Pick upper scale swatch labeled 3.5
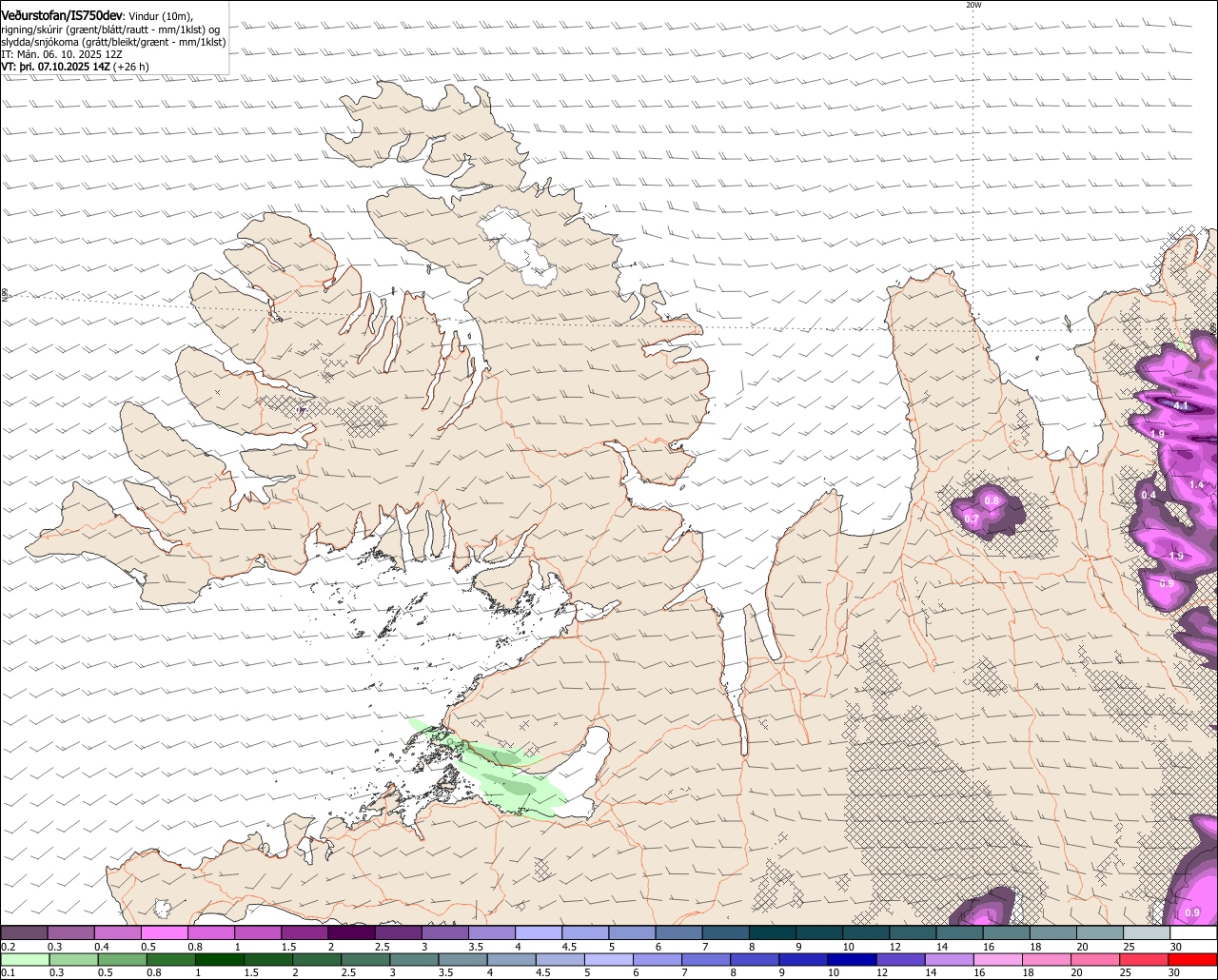This screenshot has width=1218, height=980. [491, 933]
